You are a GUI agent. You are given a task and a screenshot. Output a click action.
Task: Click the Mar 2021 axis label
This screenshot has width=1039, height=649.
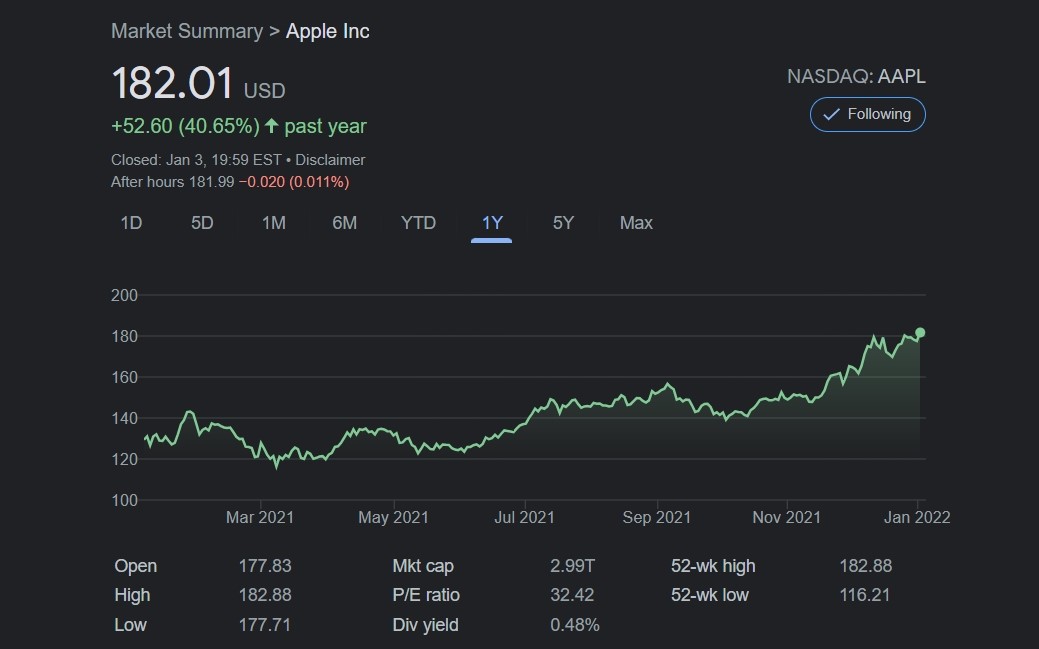click(x=260, y=517)
